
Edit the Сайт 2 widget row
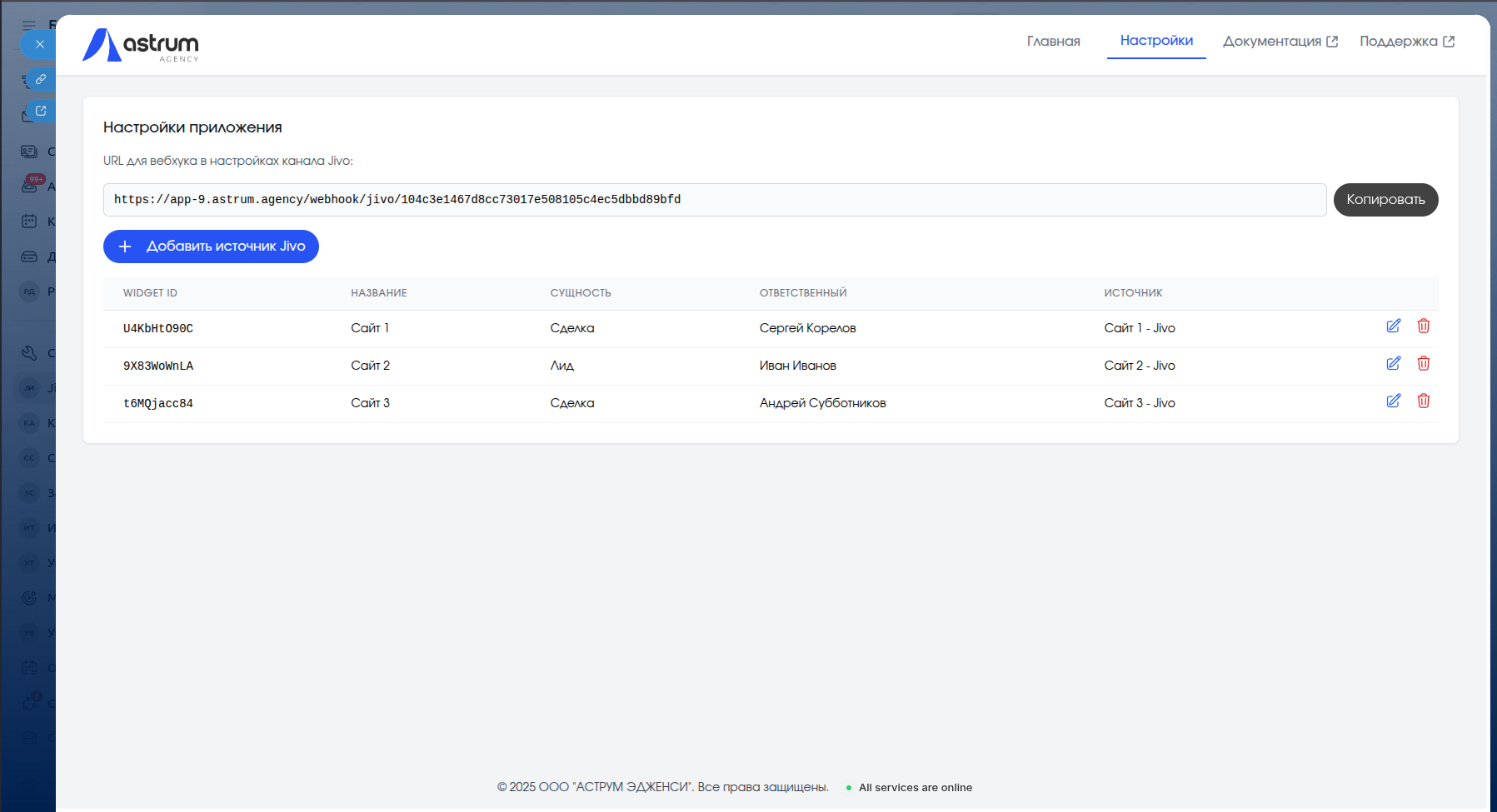[1393, 364]
